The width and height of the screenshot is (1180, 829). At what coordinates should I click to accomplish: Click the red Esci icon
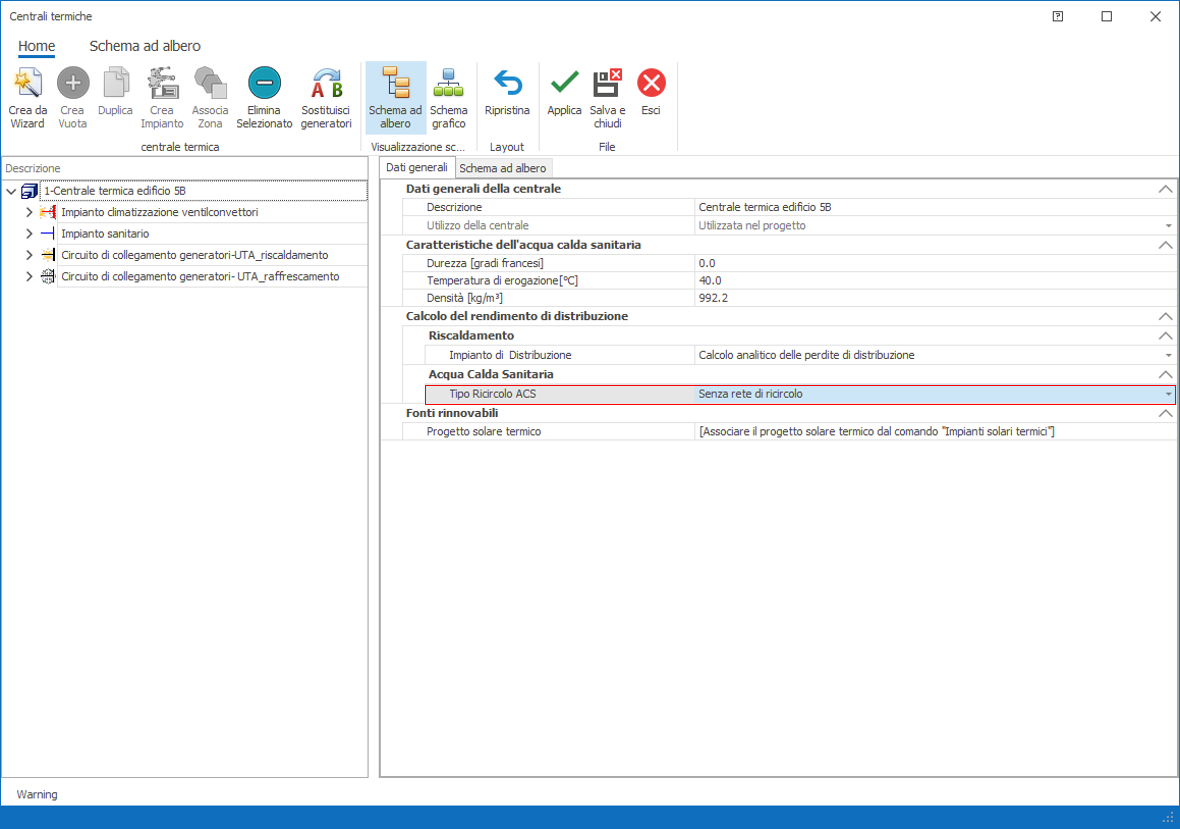click(x=651, y=83)
